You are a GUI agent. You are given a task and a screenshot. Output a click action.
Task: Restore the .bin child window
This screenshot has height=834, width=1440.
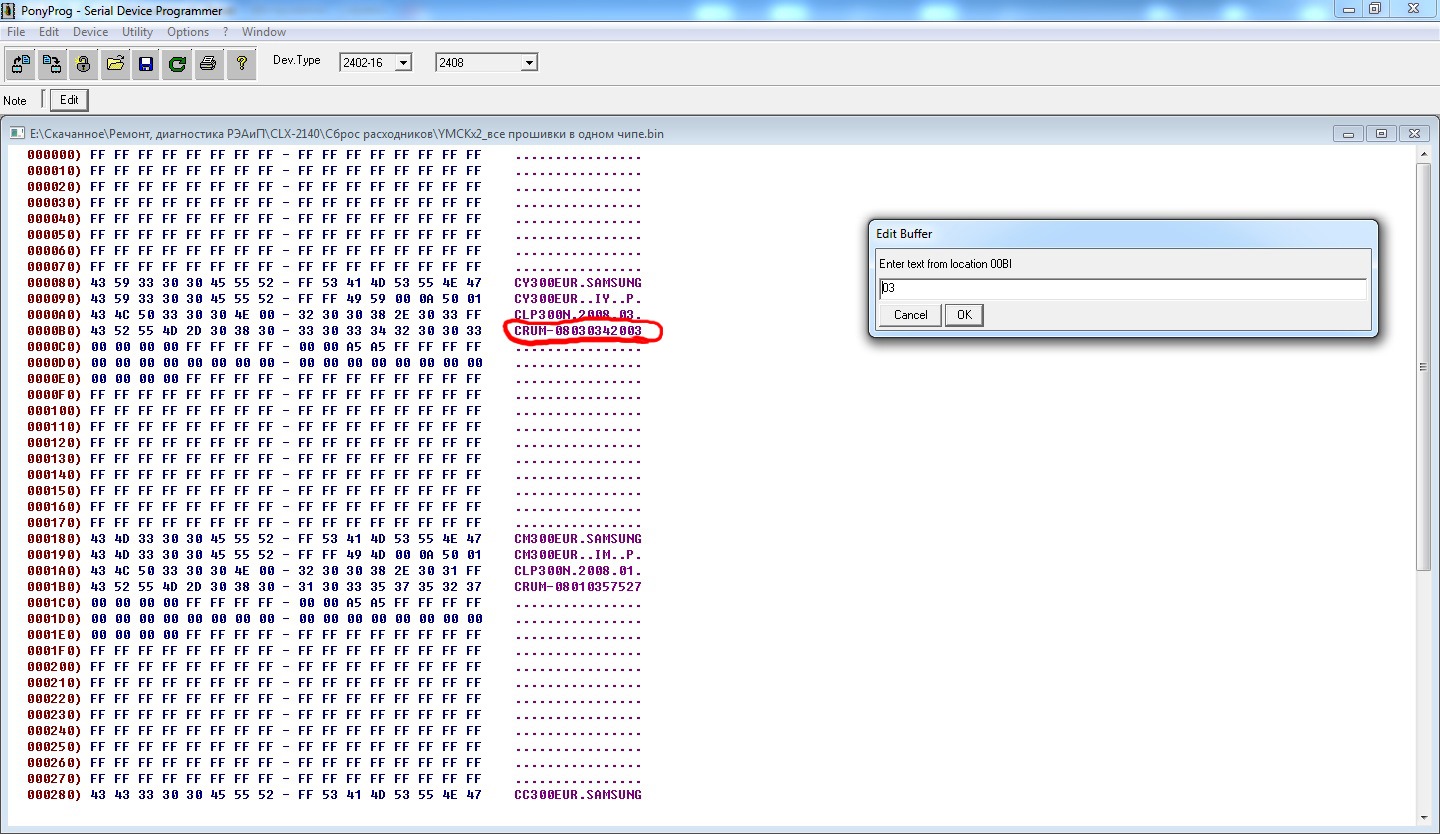pyautogui.click(x=1381, y=133)
